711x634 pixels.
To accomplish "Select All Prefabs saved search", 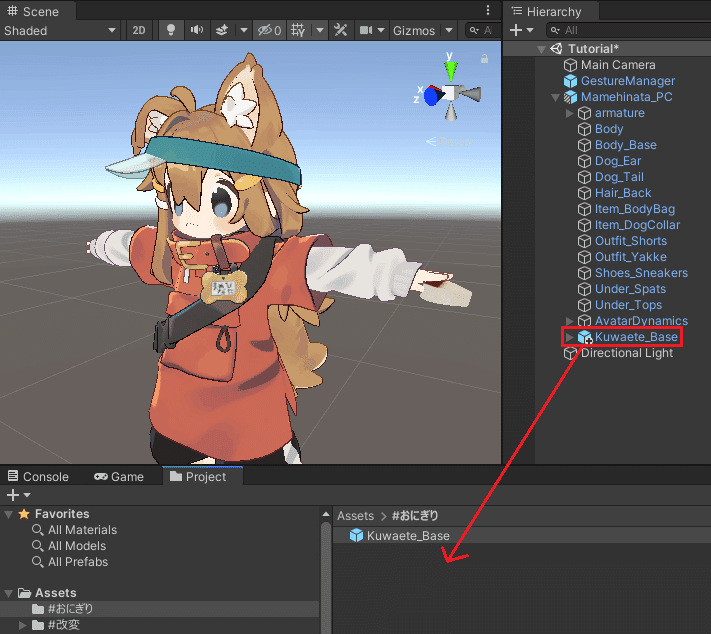I will pyautogui.click(x=70, y=562).
